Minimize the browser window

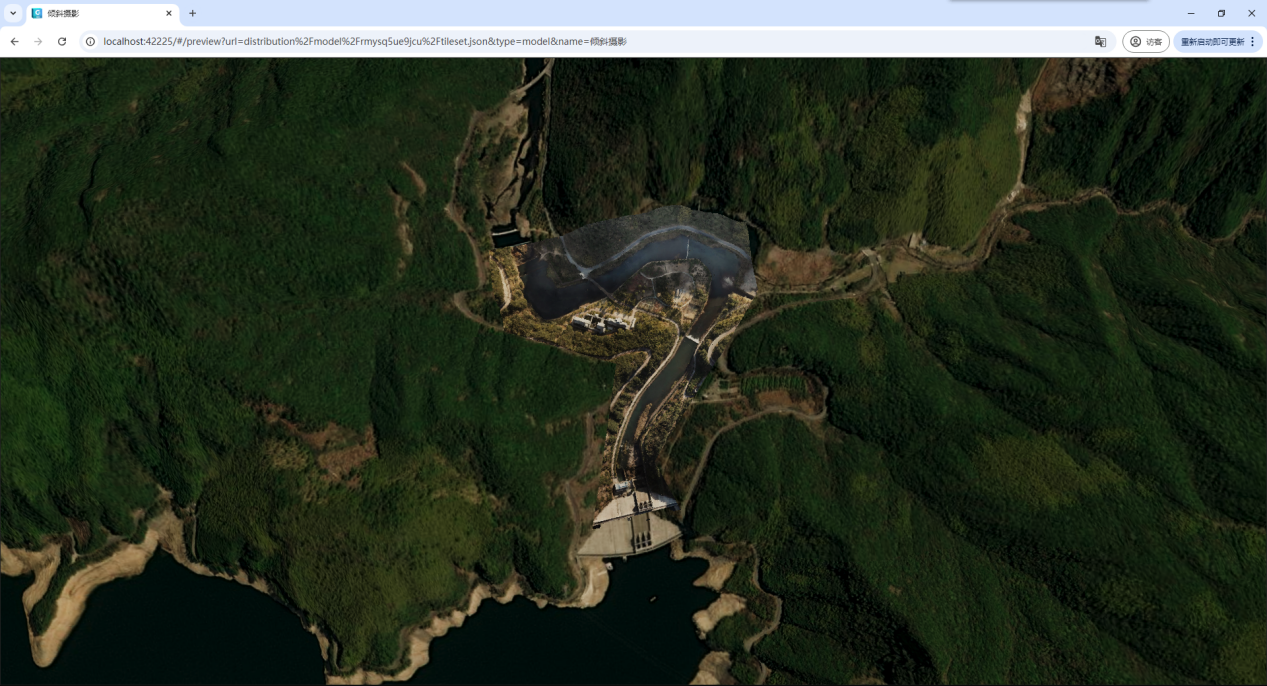point(1190,13)
